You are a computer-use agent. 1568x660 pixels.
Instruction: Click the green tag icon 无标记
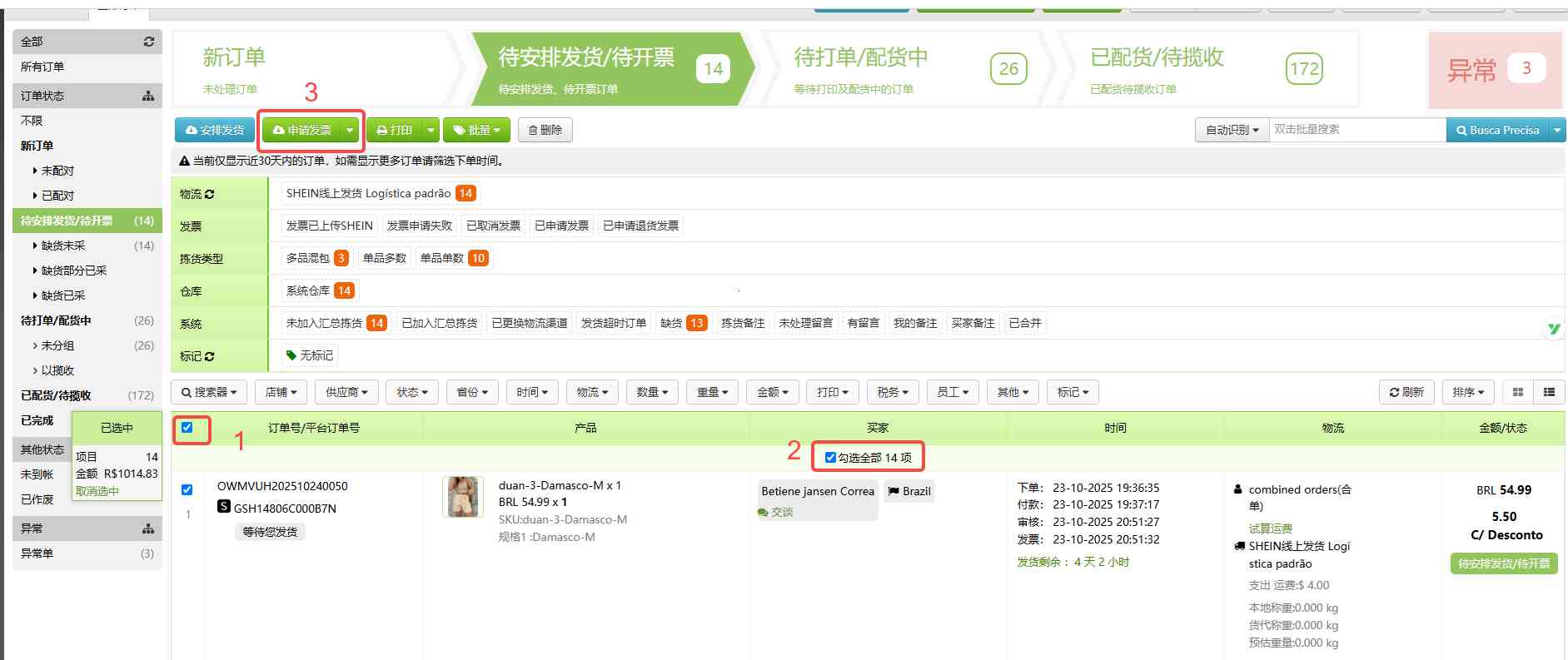pyautogui.click(x=291, y=355)
